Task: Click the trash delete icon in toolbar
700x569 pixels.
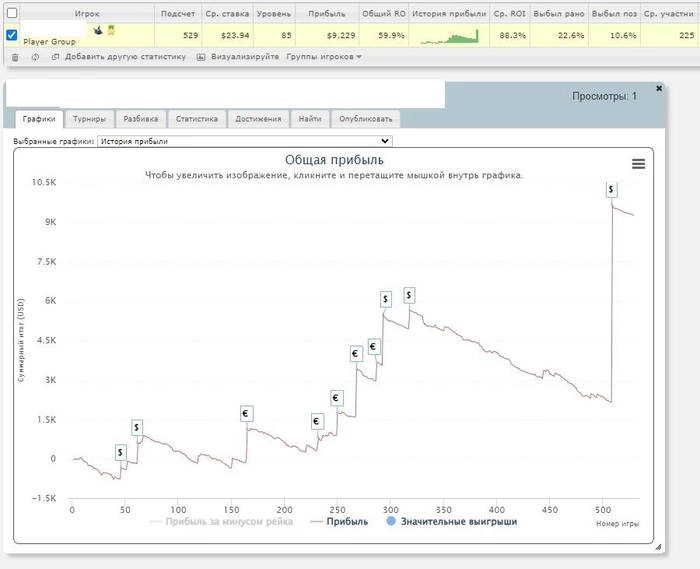Action: pyautogui.click(x=15, y=57)
